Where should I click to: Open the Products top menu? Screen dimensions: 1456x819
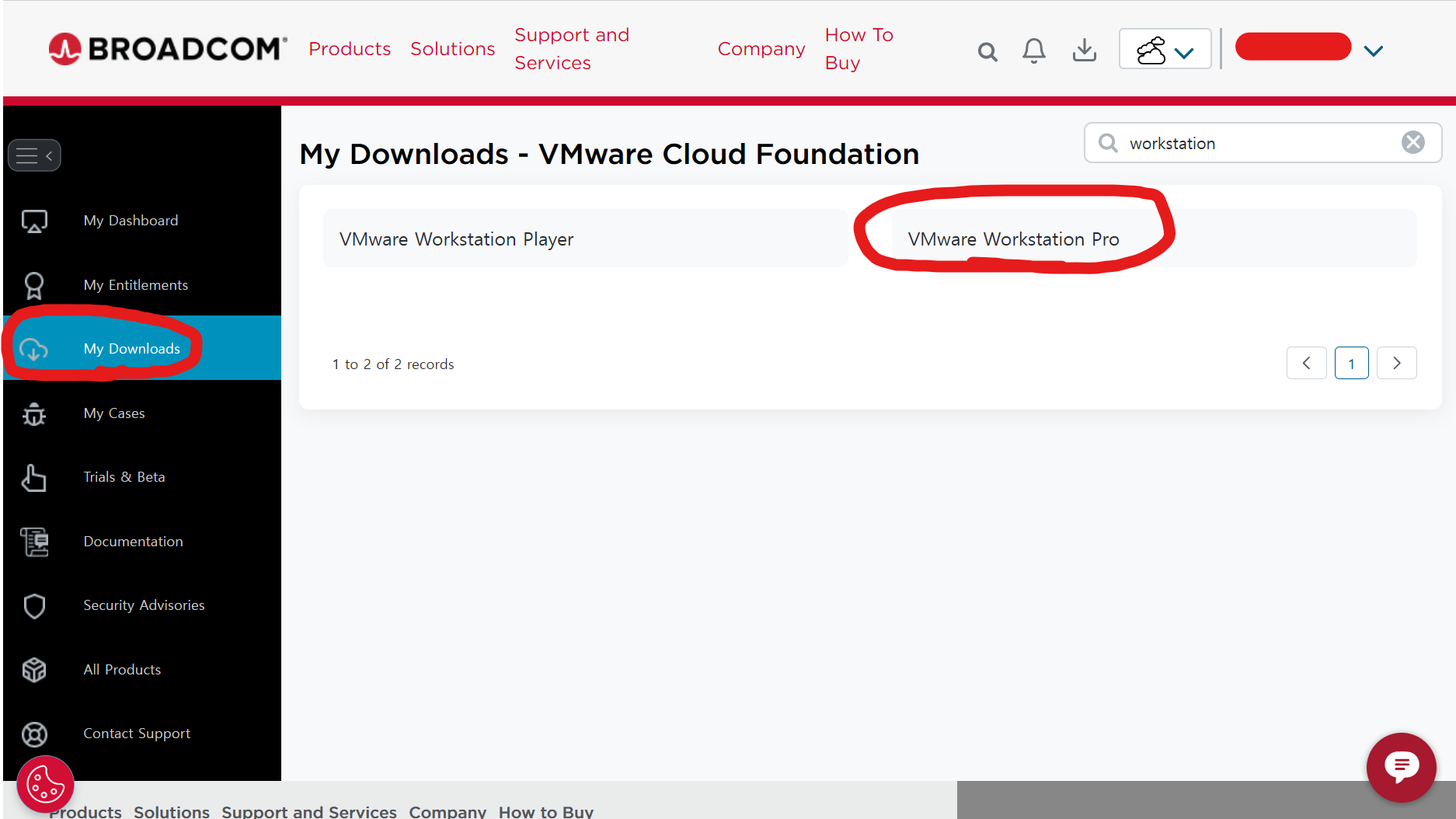point(350,49)
